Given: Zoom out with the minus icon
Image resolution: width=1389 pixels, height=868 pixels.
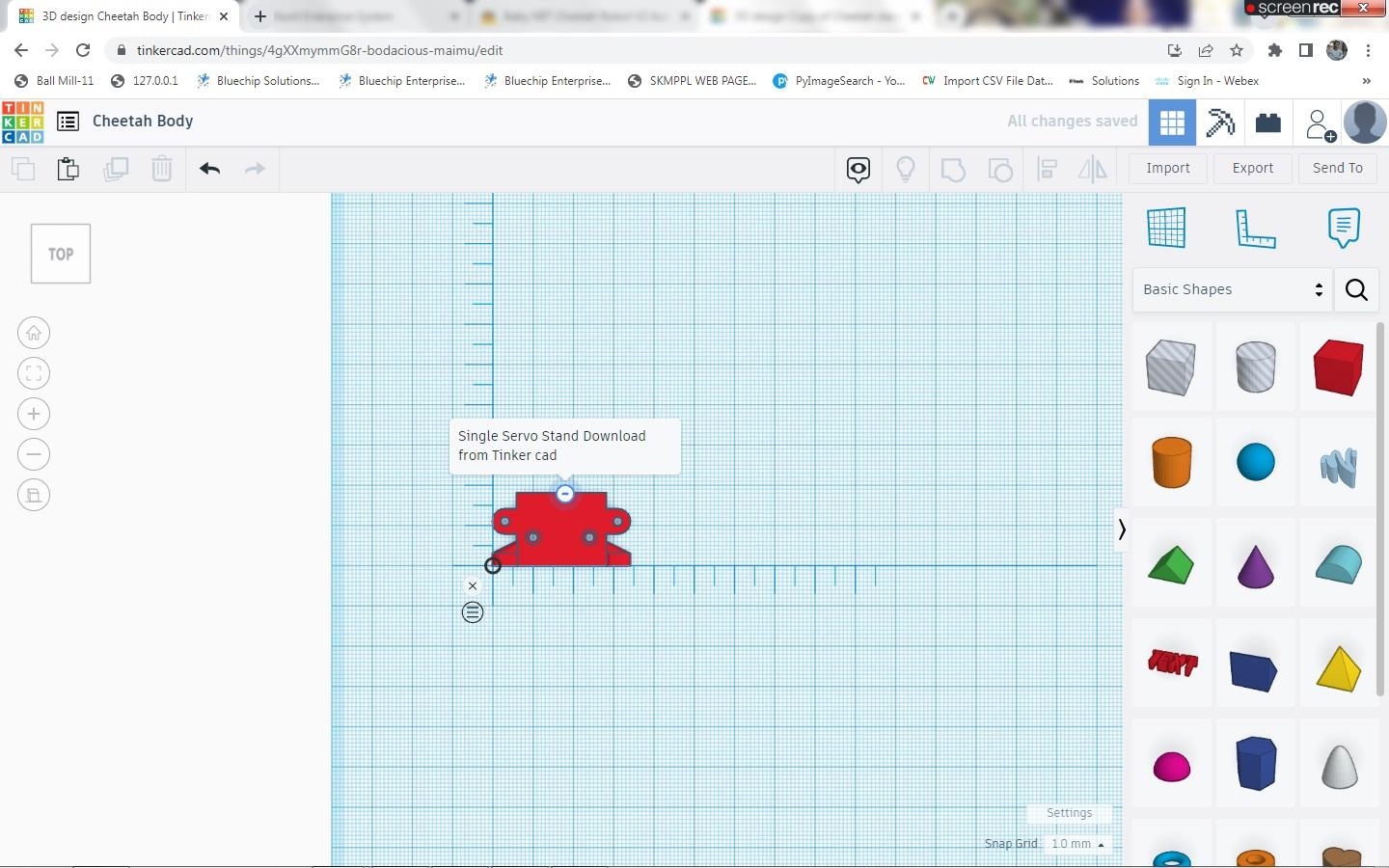Looking at the screenshot, I should pos(34,454).
